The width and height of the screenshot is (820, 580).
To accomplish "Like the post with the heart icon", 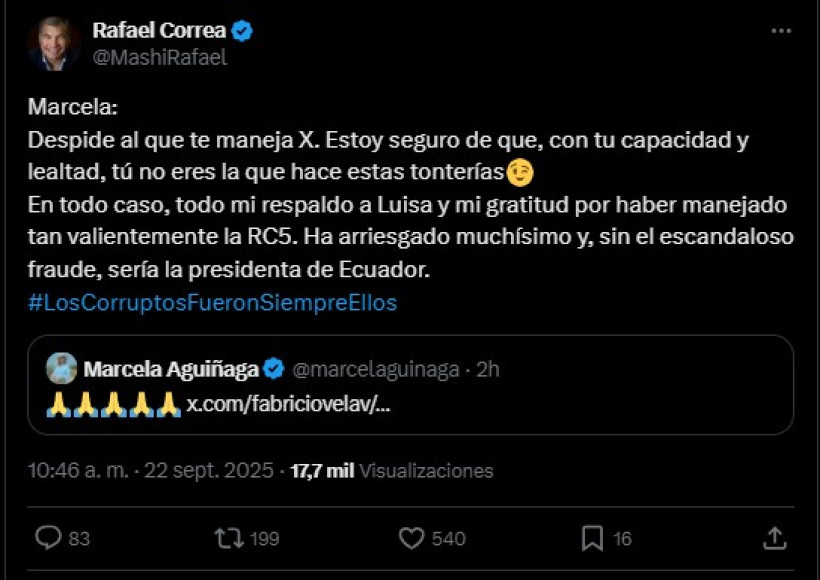I will (x=412, y=538).
